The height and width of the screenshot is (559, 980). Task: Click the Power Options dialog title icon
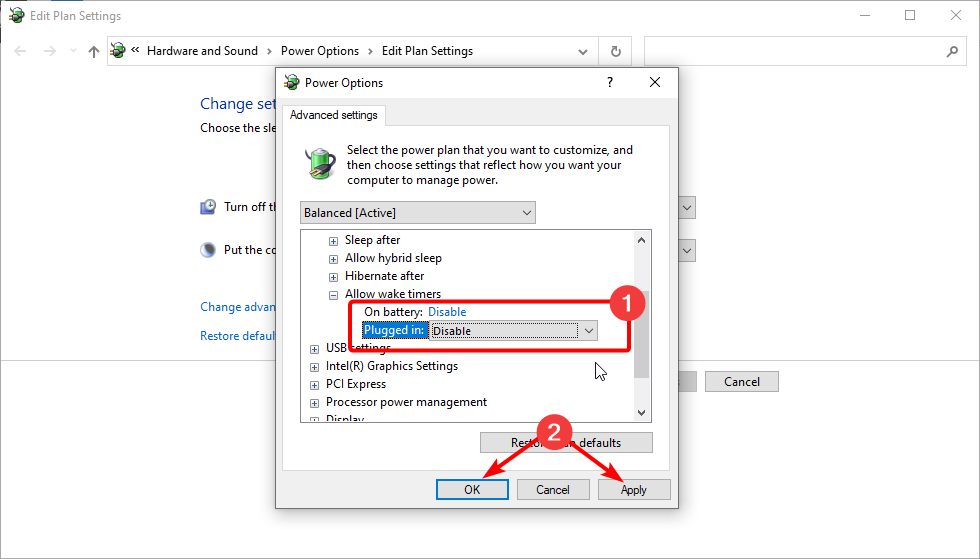291,82
